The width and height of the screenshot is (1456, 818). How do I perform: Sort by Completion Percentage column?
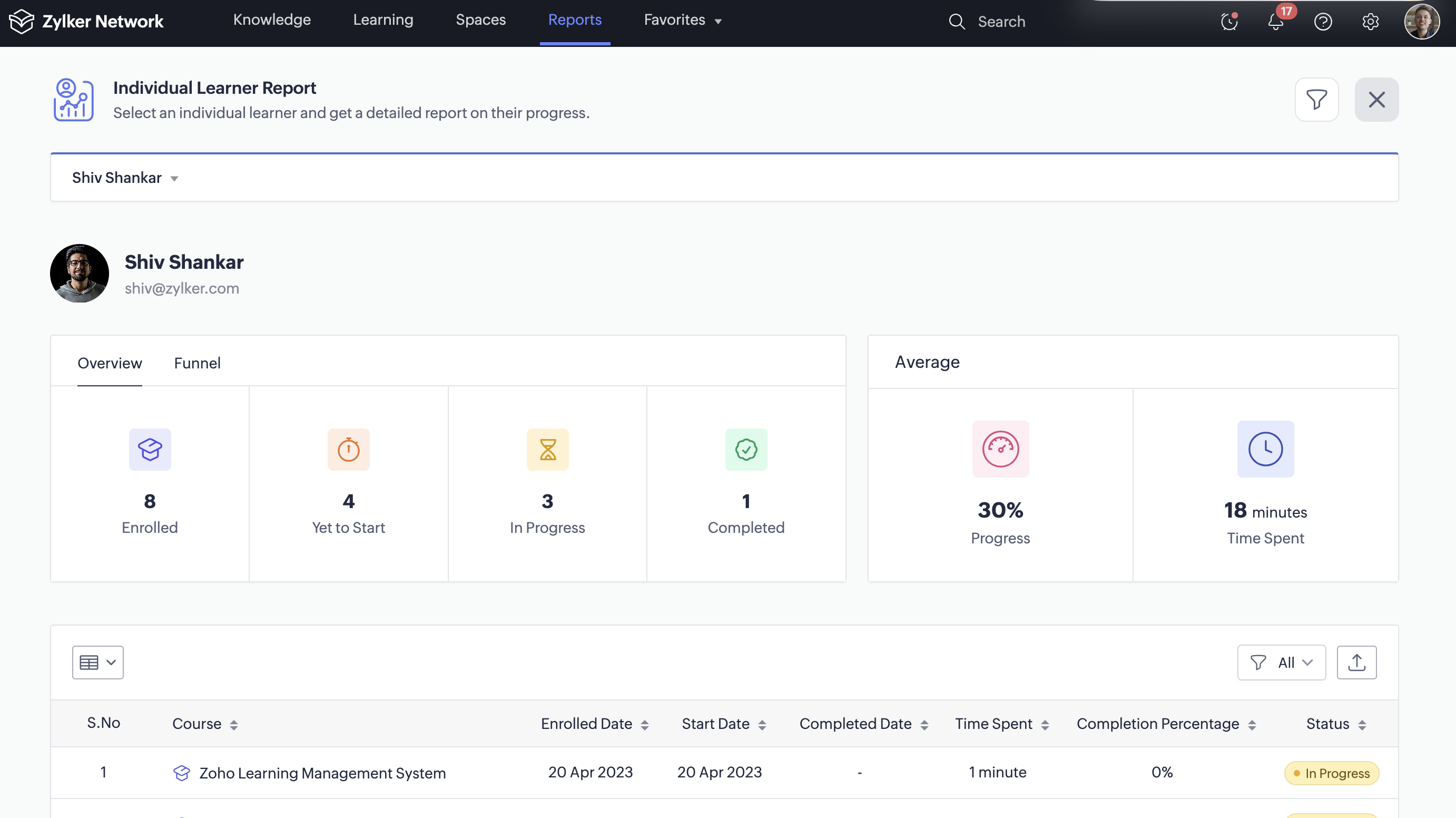pos(1252,725)
